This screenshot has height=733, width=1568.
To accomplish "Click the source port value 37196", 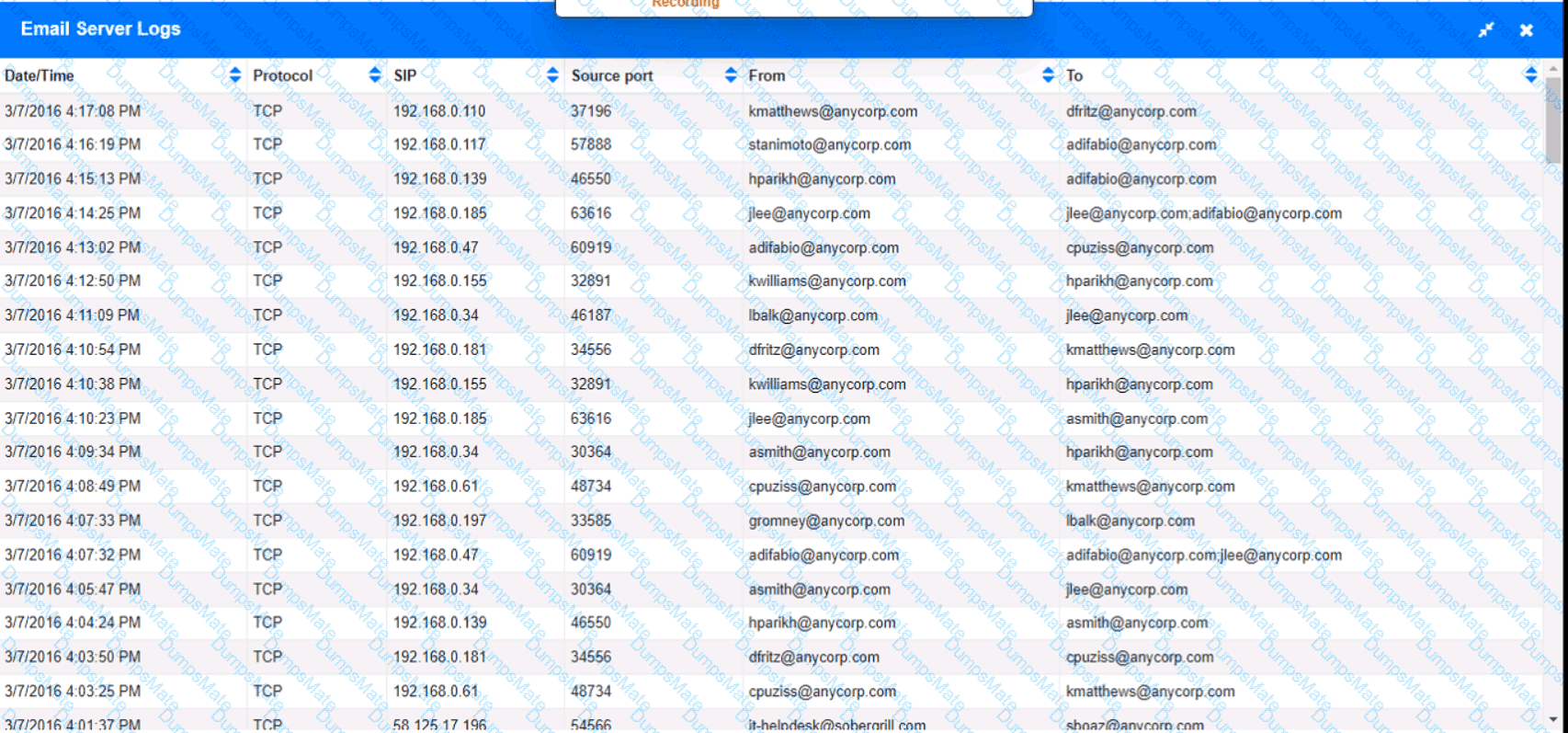I will tap(590, 111).
